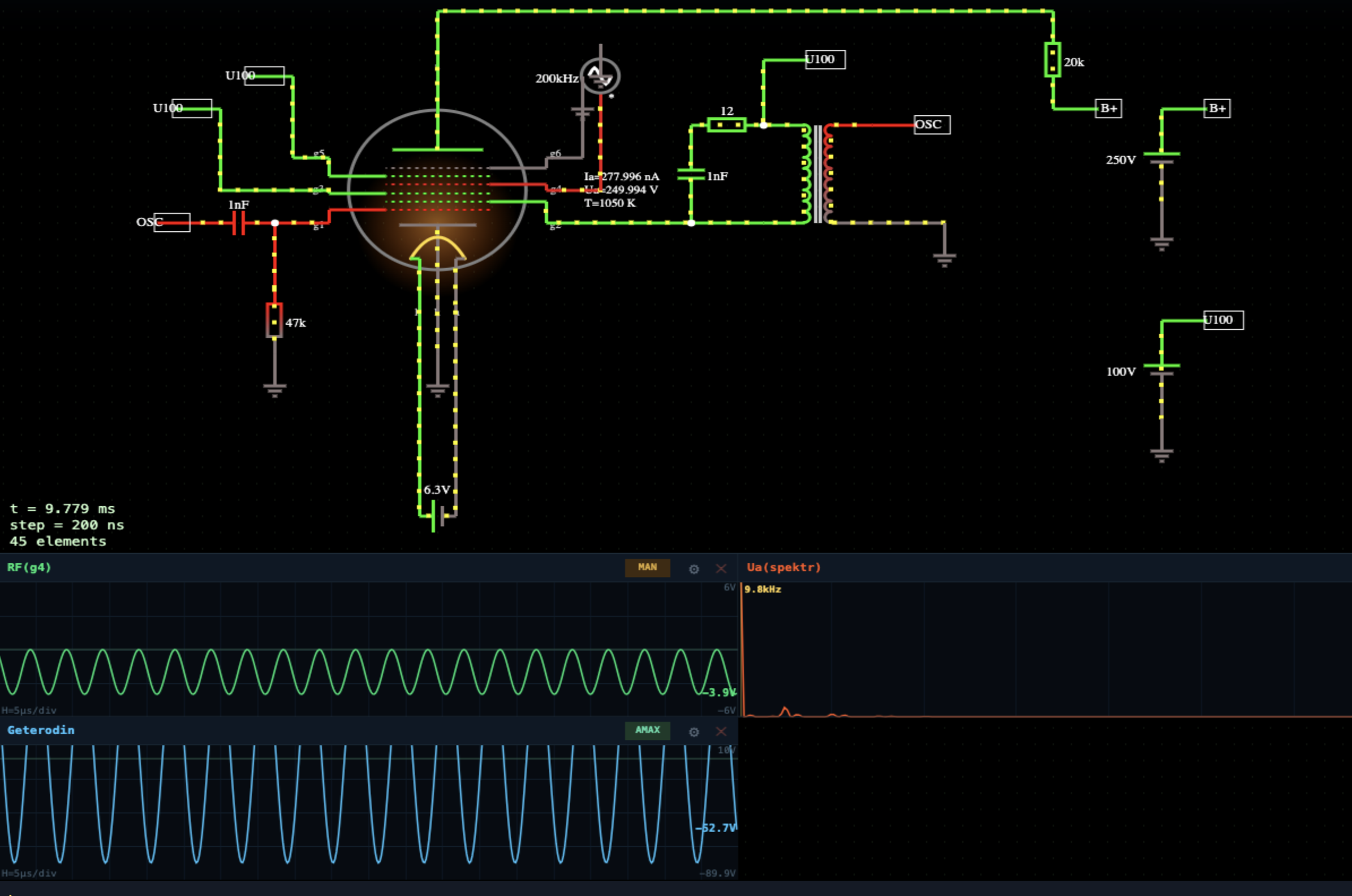Select ground symbol under the cathode
Viewport: 1352px width, 896px height.
(x=438, y=390)
